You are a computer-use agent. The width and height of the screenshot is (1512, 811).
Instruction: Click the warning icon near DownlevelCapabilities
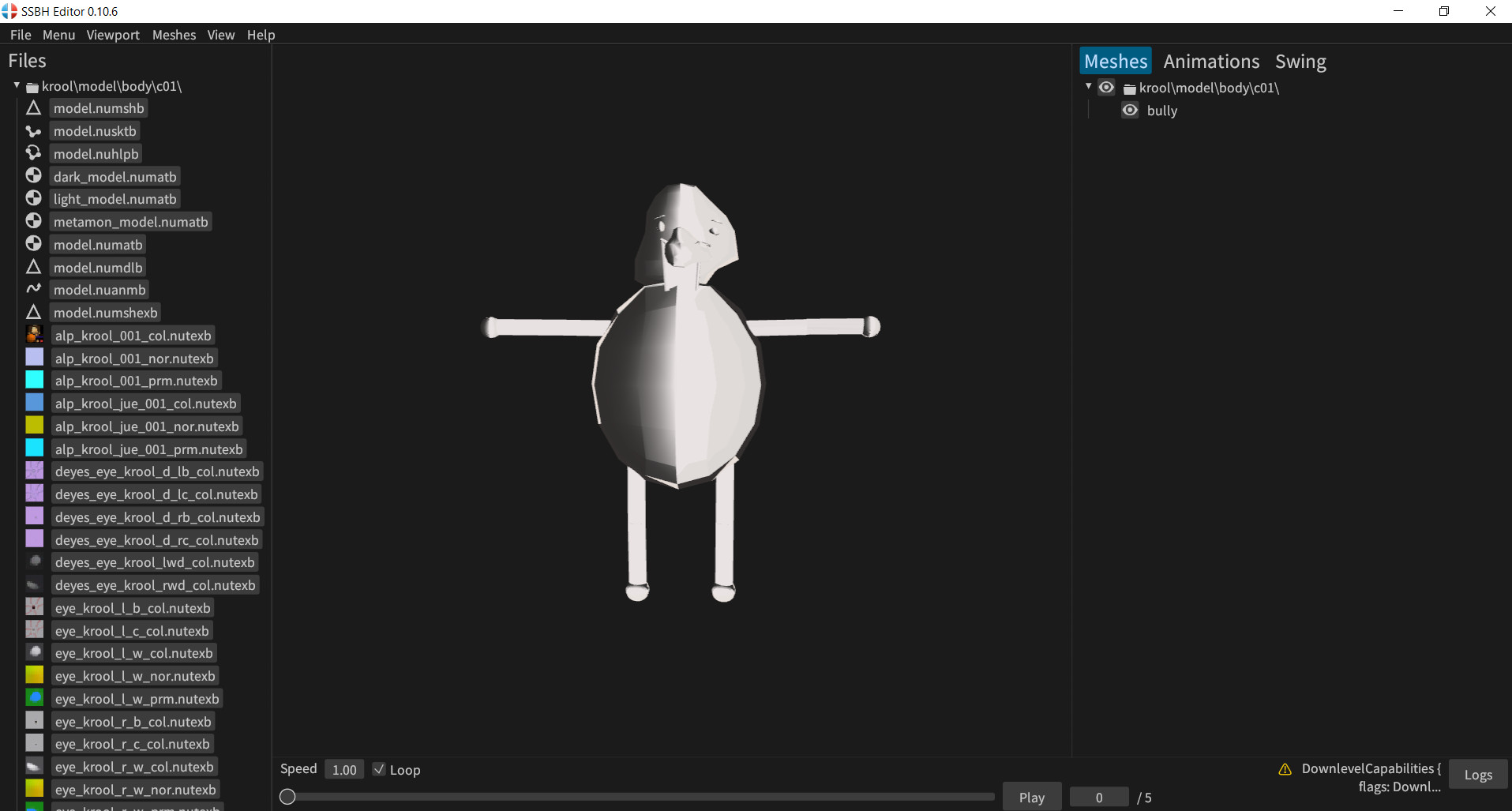coord(1285,769)
